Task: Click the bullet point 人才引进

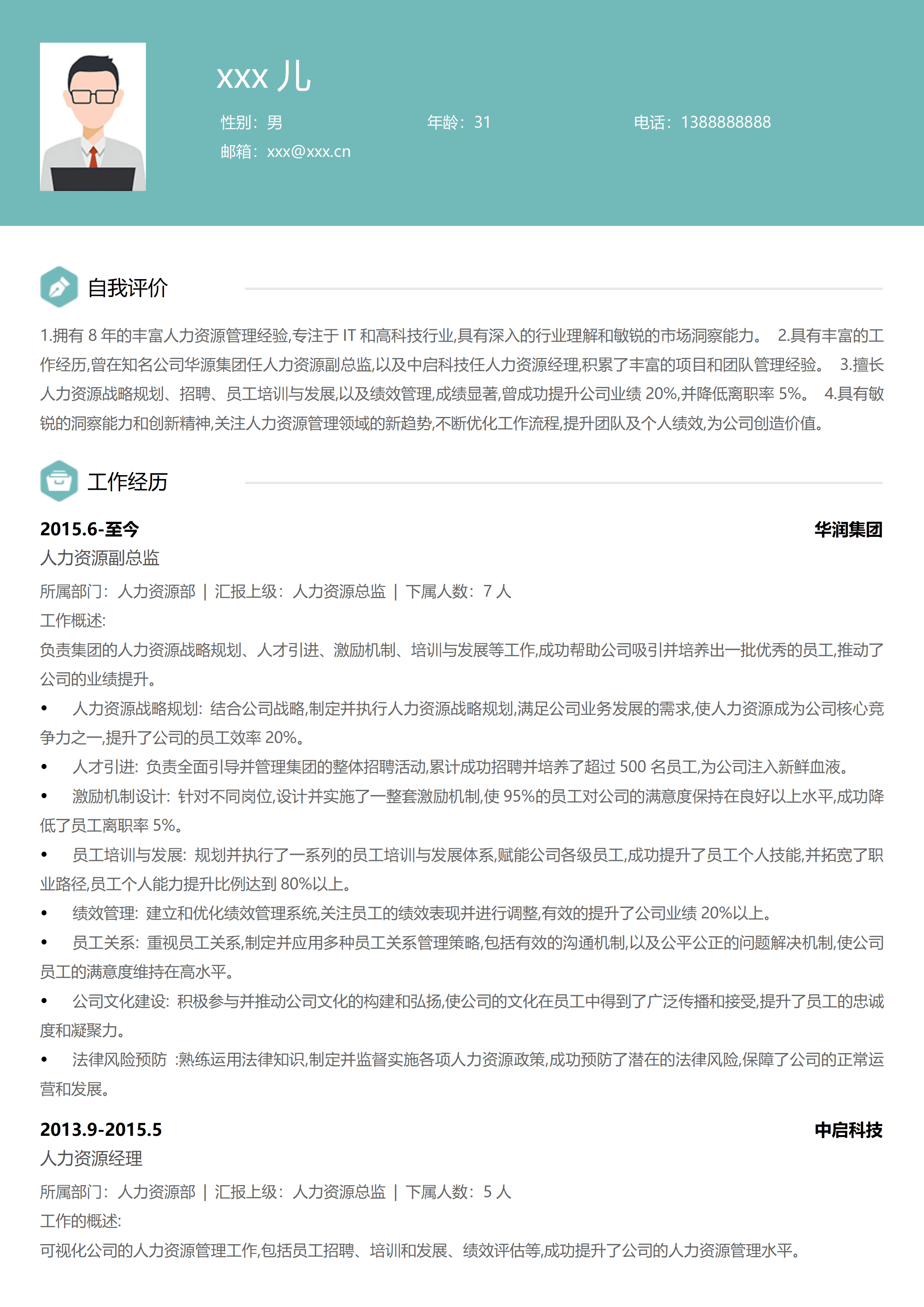Action: pos(105,767)
